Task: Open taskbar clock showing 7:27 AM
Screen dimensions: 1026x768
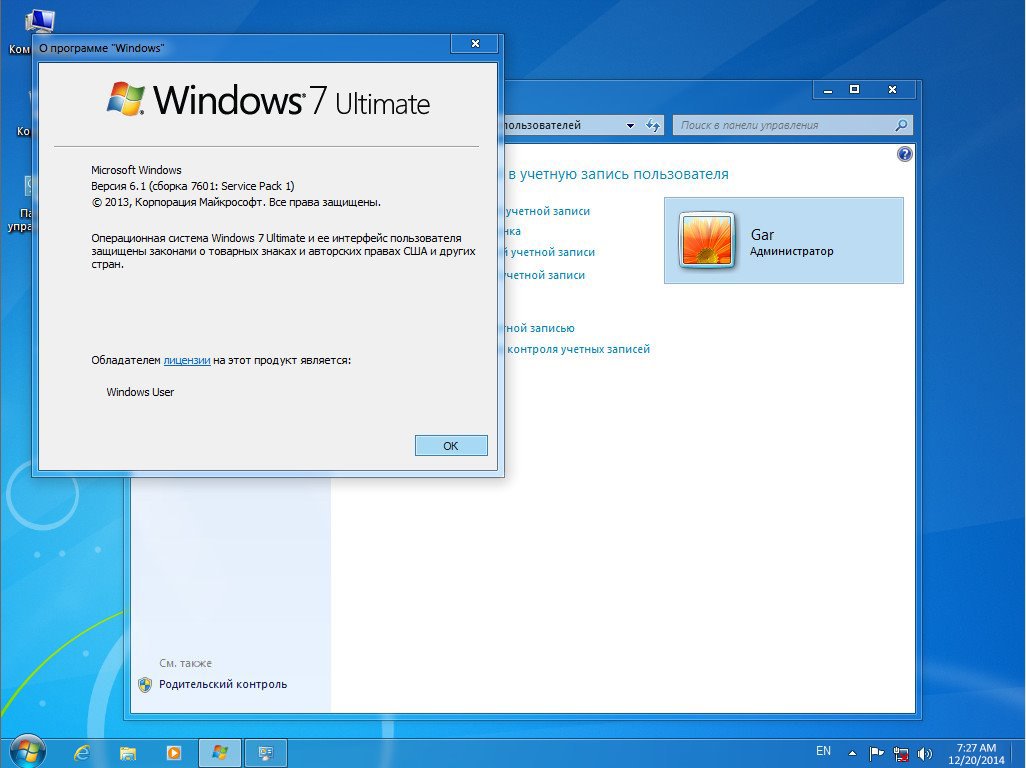Action: 976,754
